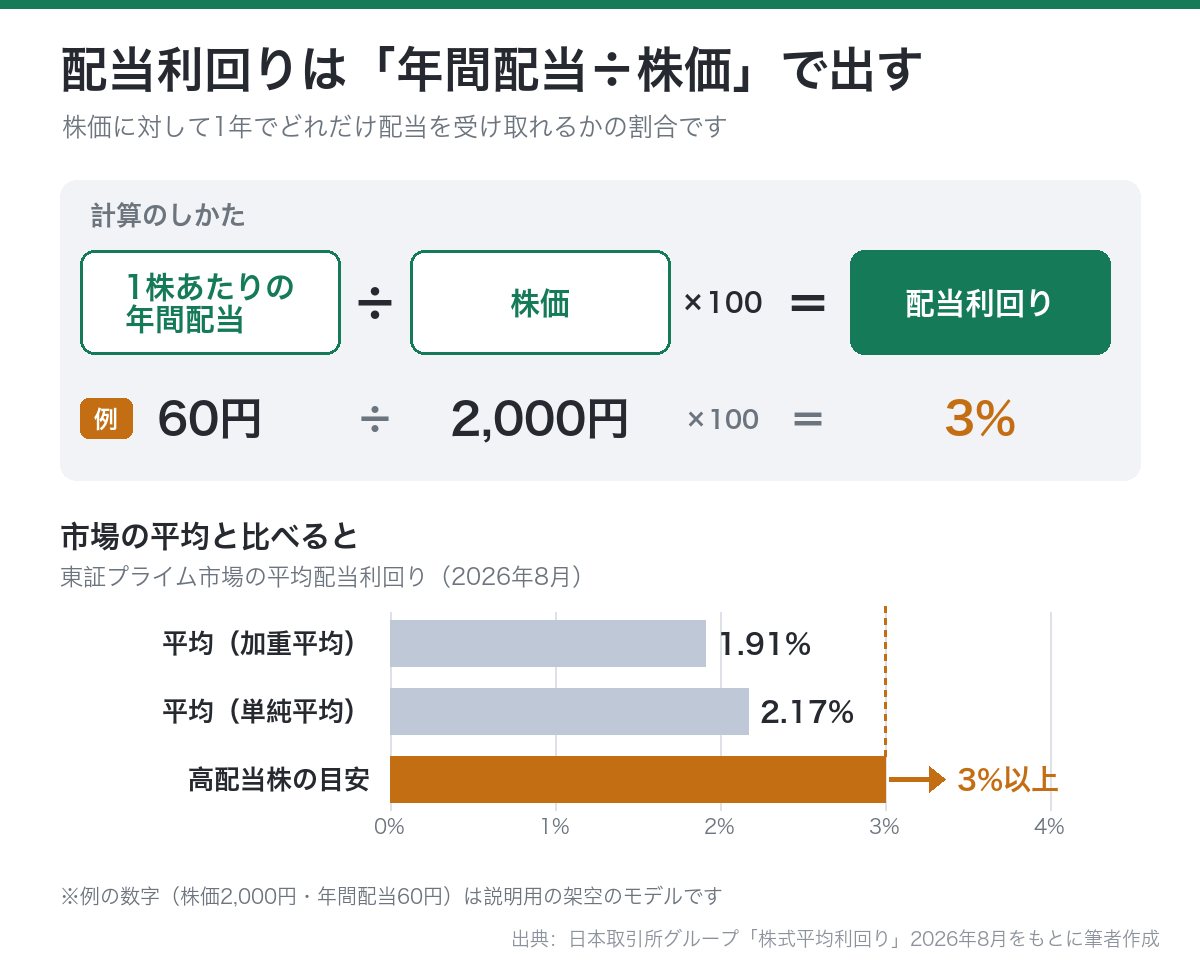This screenshot has height=970, width=1200.
Task: Click the gray bar for 加重平均
Action: [x=548, y=643]
